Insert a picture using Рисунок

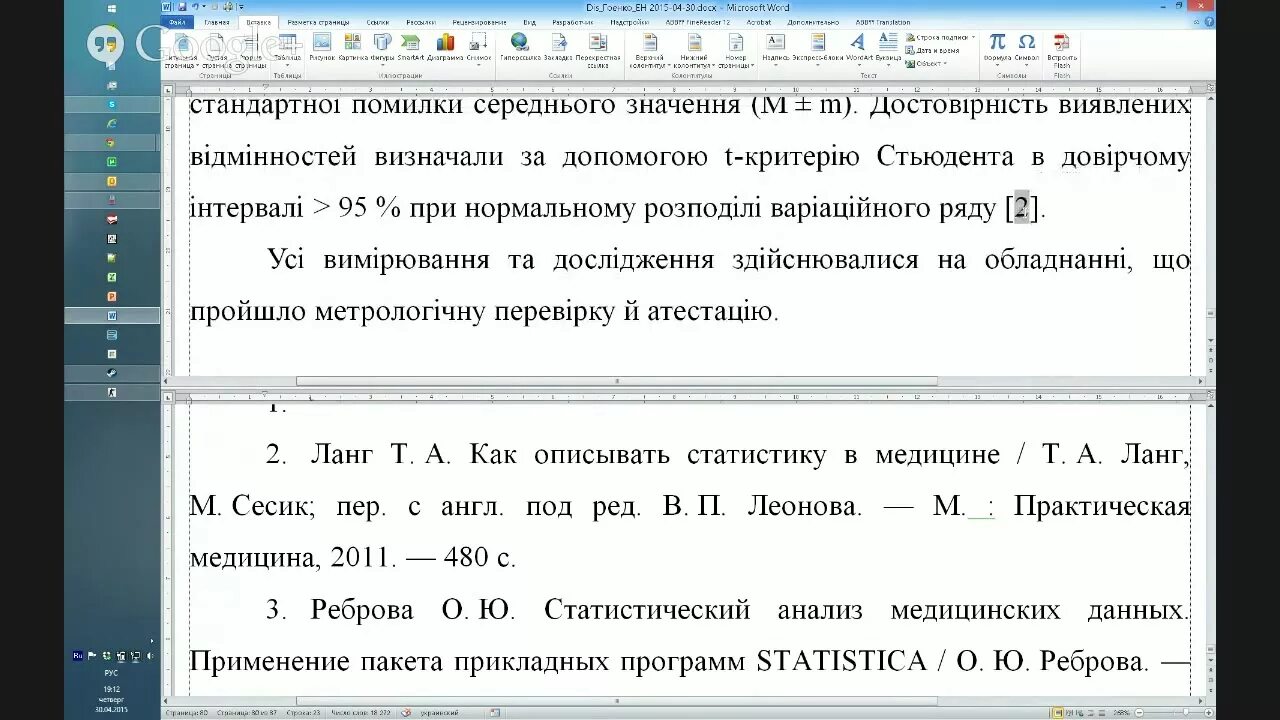point(322,47)
